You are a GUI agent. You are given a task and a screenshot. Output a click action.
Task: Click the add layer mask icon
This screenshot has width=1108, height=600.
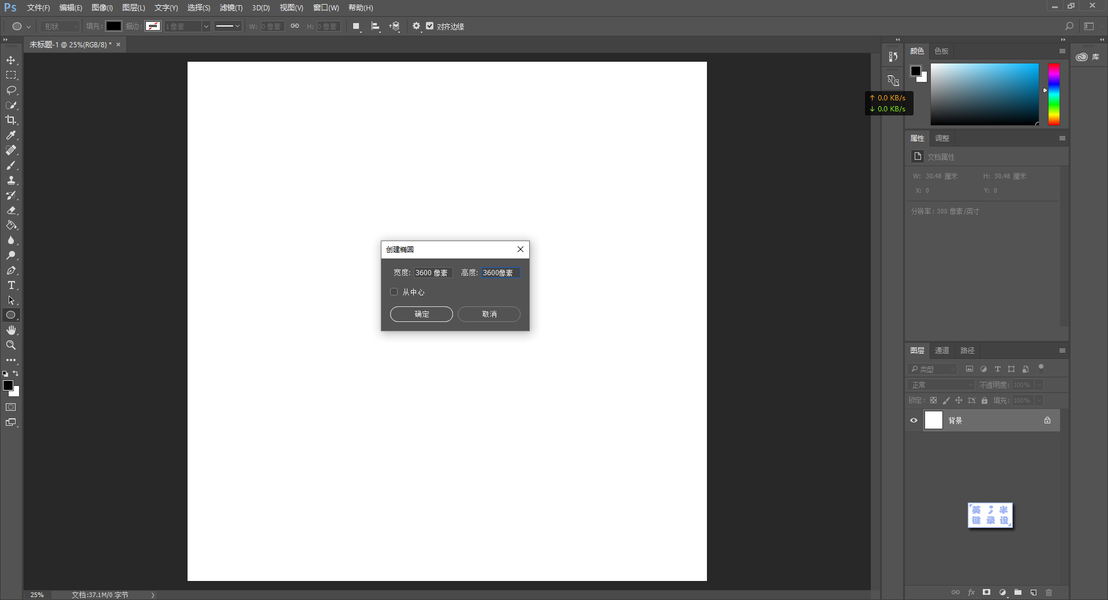(986, 592)
